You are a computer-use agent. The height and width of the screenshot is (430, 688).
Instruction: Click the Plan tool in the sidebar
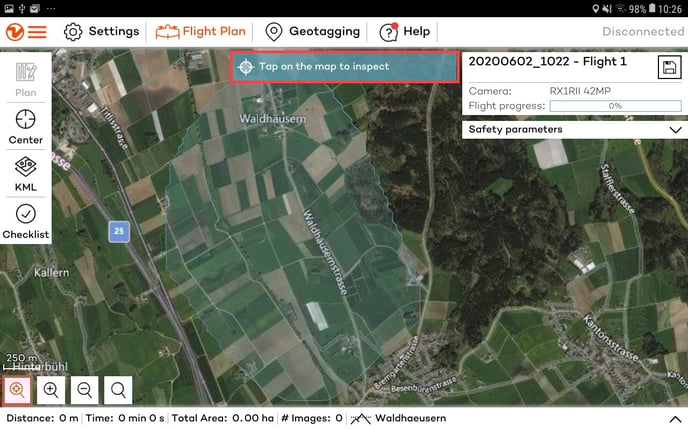[26, 80]
